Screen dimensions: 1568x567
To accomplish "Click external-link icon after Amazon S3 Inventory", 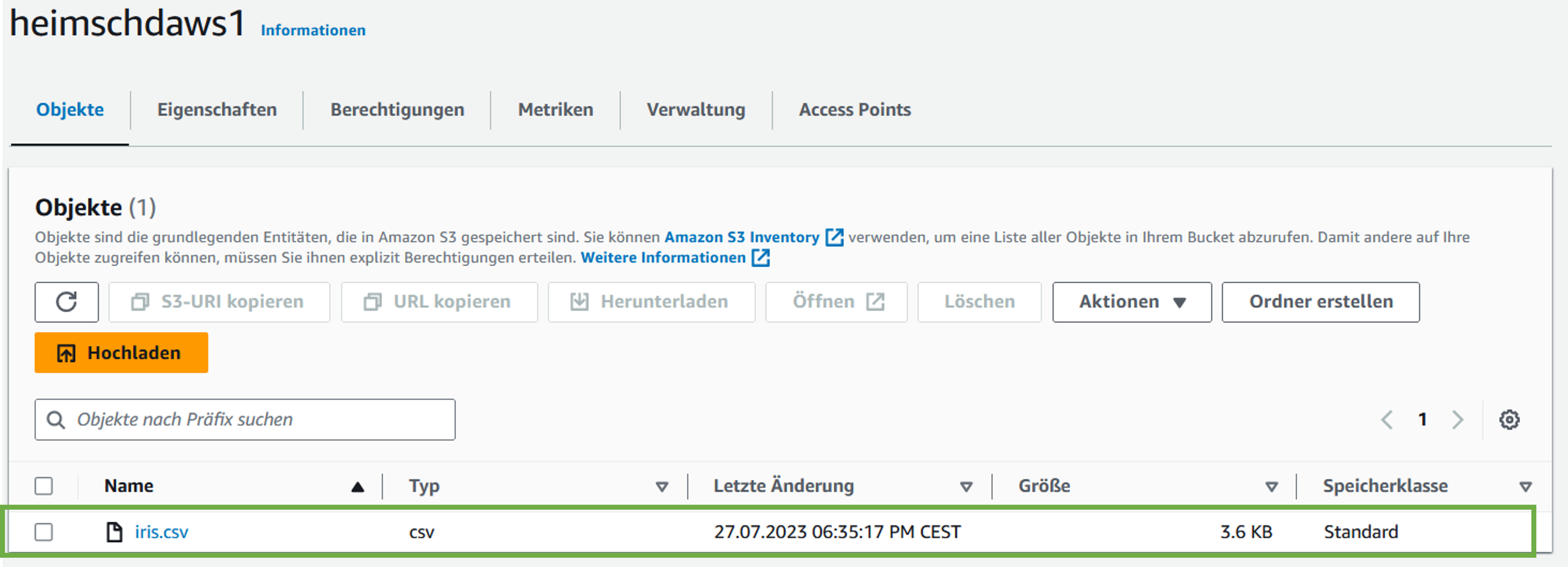I will coord(834,237).
